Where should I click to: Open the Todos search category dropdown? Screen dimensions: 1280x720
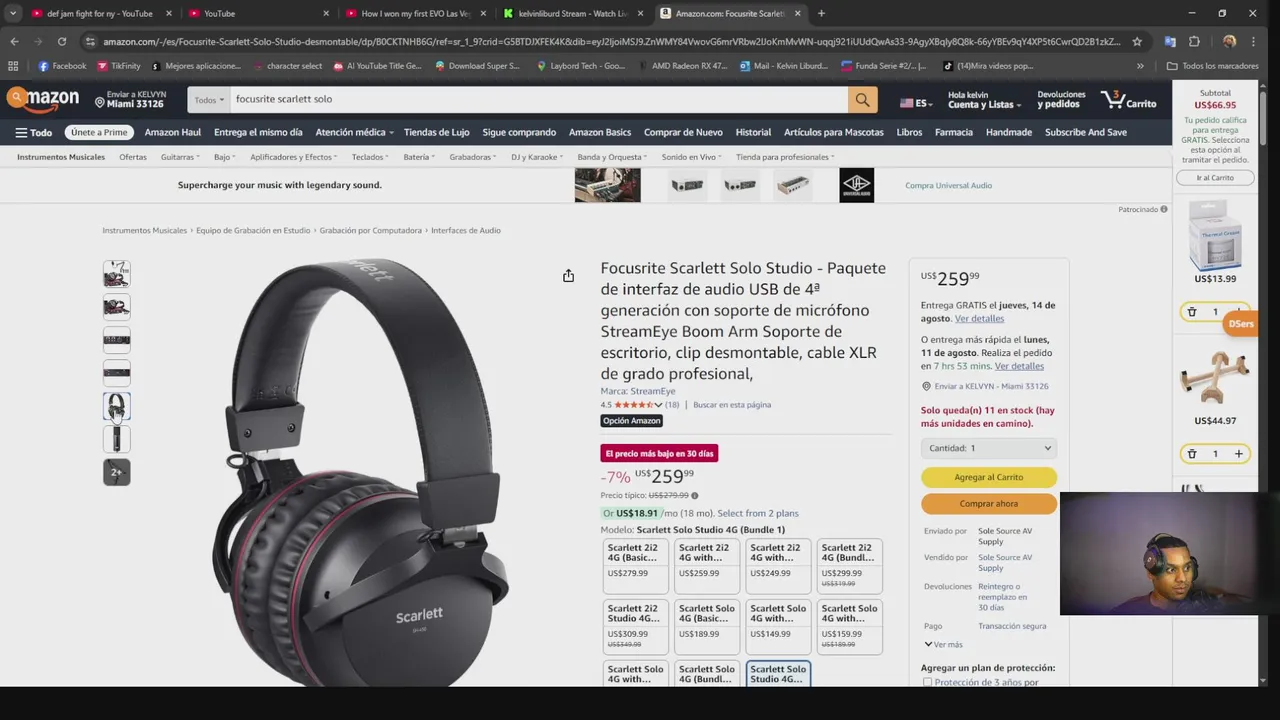tap(209, 100)
